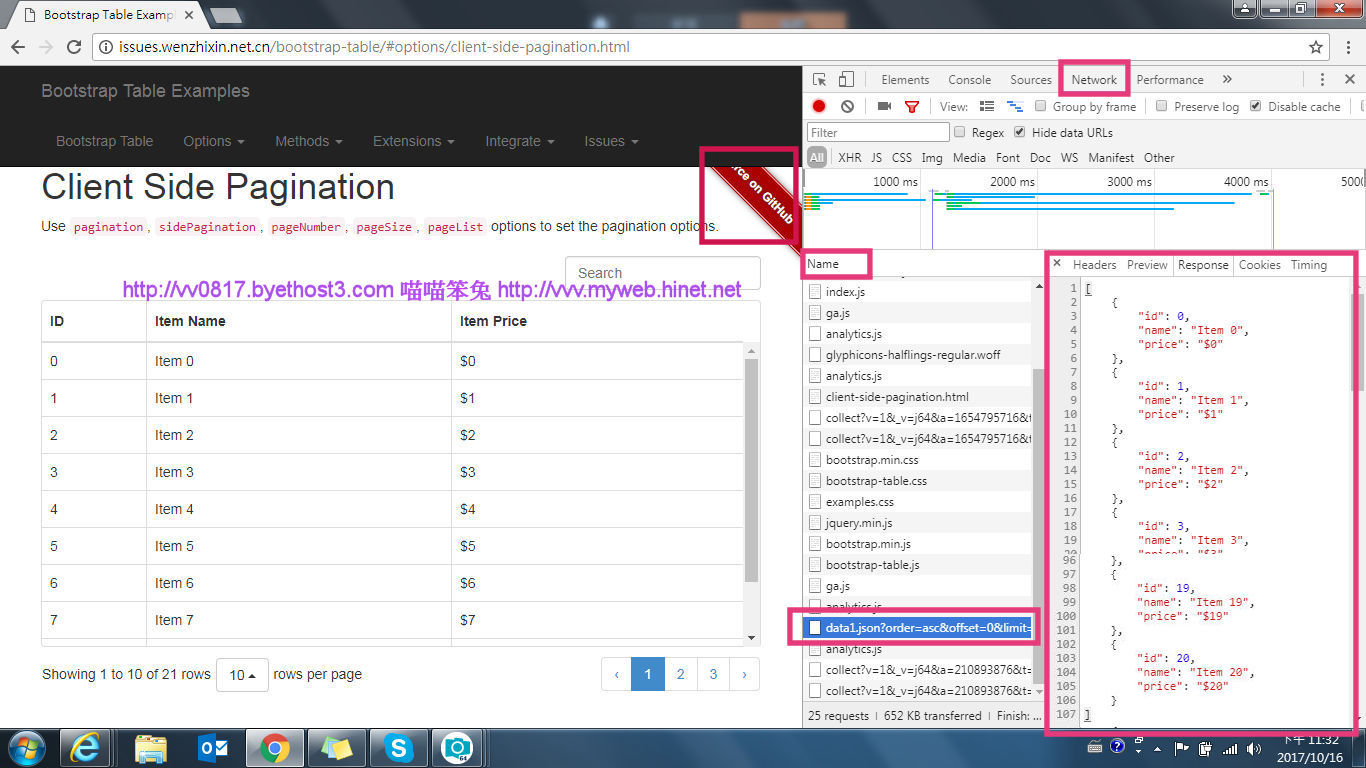Open DevTools more options menu

coord(1322,80)
